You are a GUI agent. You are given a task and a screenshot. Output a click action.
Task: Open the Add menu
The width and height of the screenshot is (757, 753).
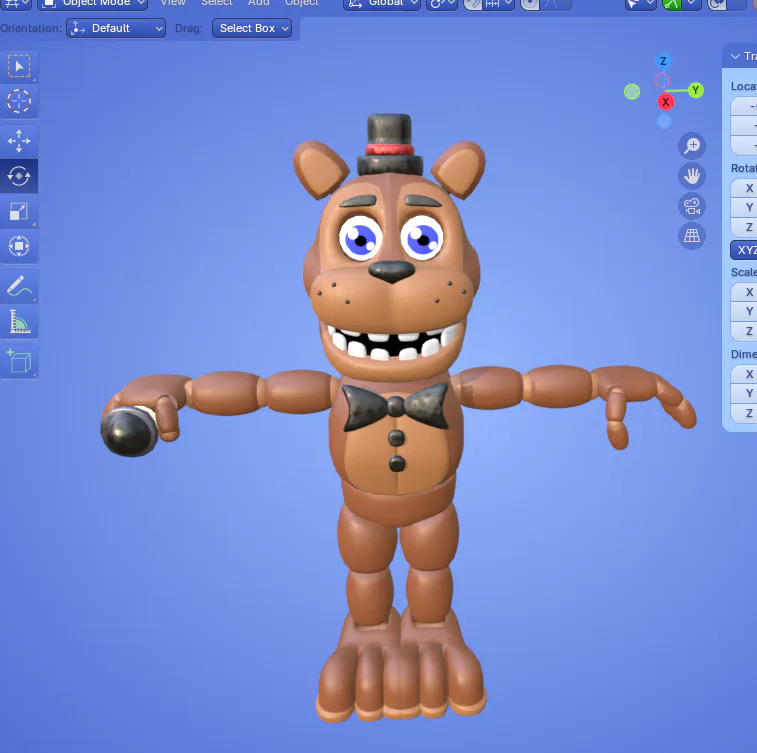tap(259, 3)
